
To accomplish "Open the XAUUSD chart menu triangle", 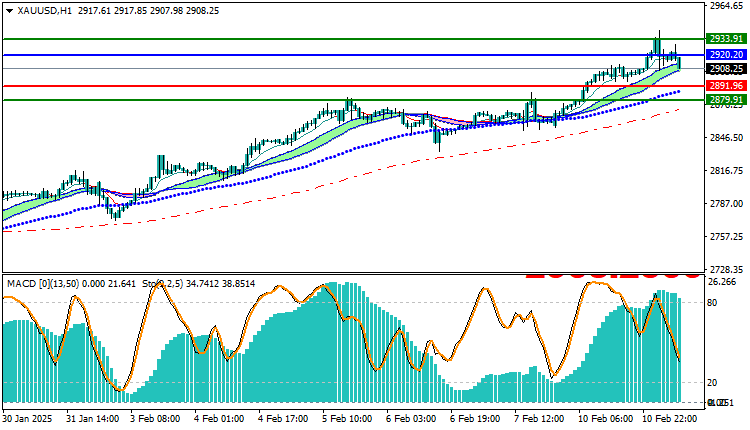I will click(9, 11).
